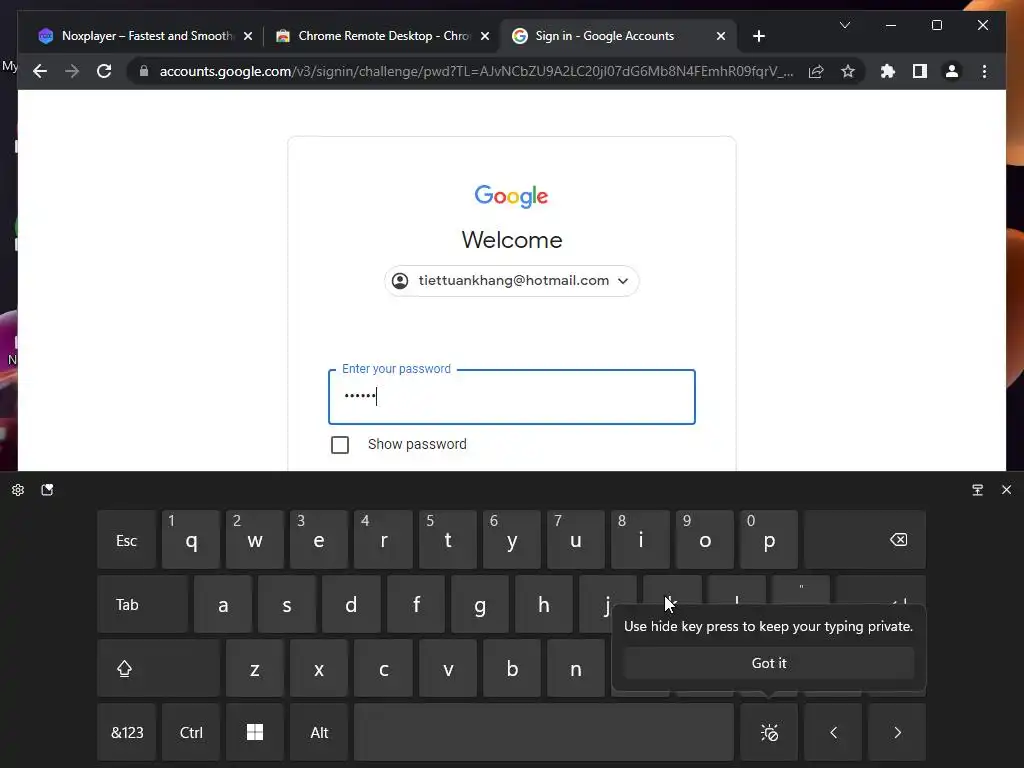Click the keyboard dock/undock icon
Screen dimensions: 1024x768
[977, 490]
